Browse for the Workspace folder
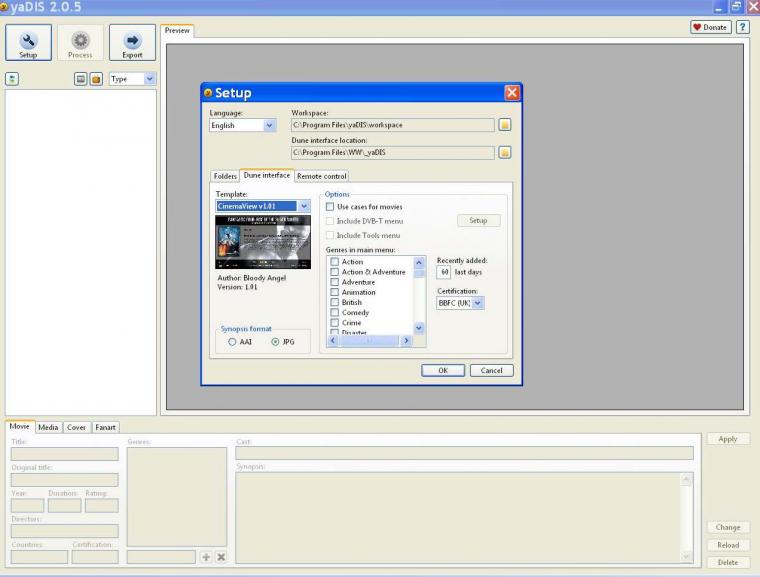Image resolution: width=760 pixels, height=577 pixels. tap(505, 125)
